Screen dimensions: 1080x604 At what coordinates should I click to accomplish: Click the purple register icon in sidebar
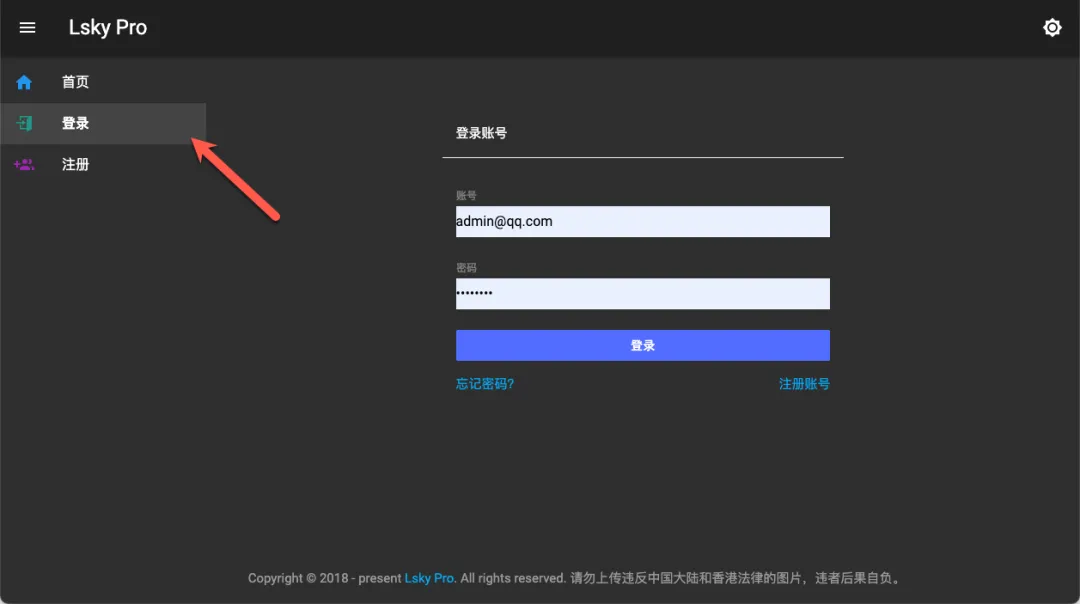pos(24,164)
